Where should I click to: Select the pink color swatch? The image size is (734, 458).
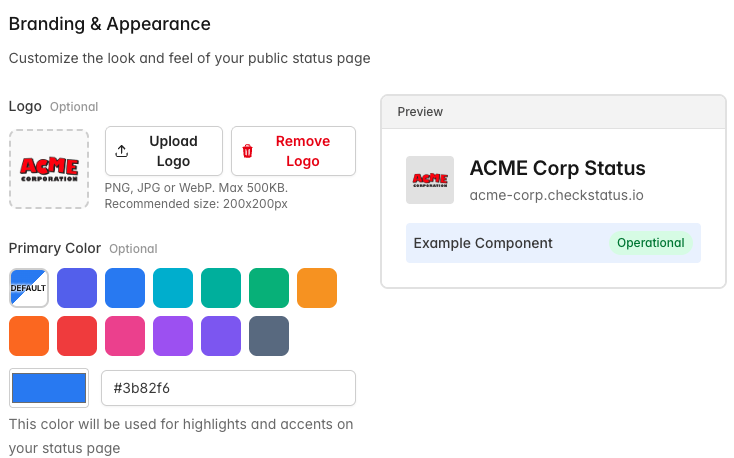tap(125, 336)
